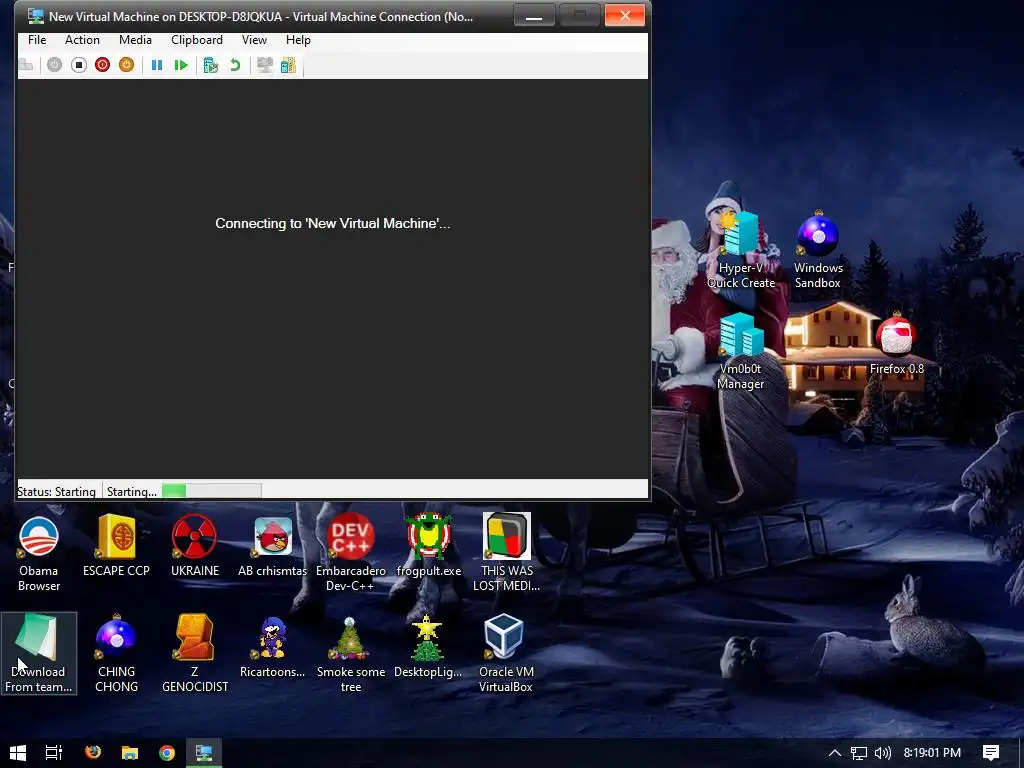Select the Obama Browser desktop icon
The height and width of the screenshot is (768, 1024).
tap(39, 554)
